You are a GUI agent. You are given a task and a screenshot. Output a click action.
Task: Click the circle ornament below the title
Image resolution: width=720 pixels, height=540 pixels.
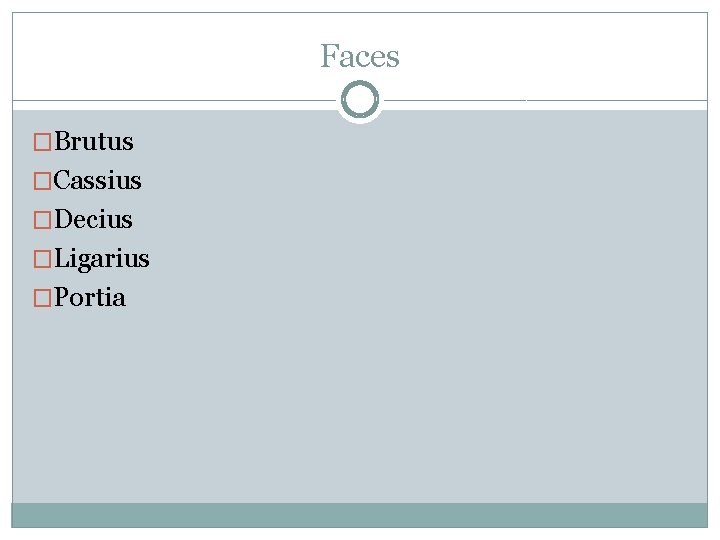tap(360, 88)
